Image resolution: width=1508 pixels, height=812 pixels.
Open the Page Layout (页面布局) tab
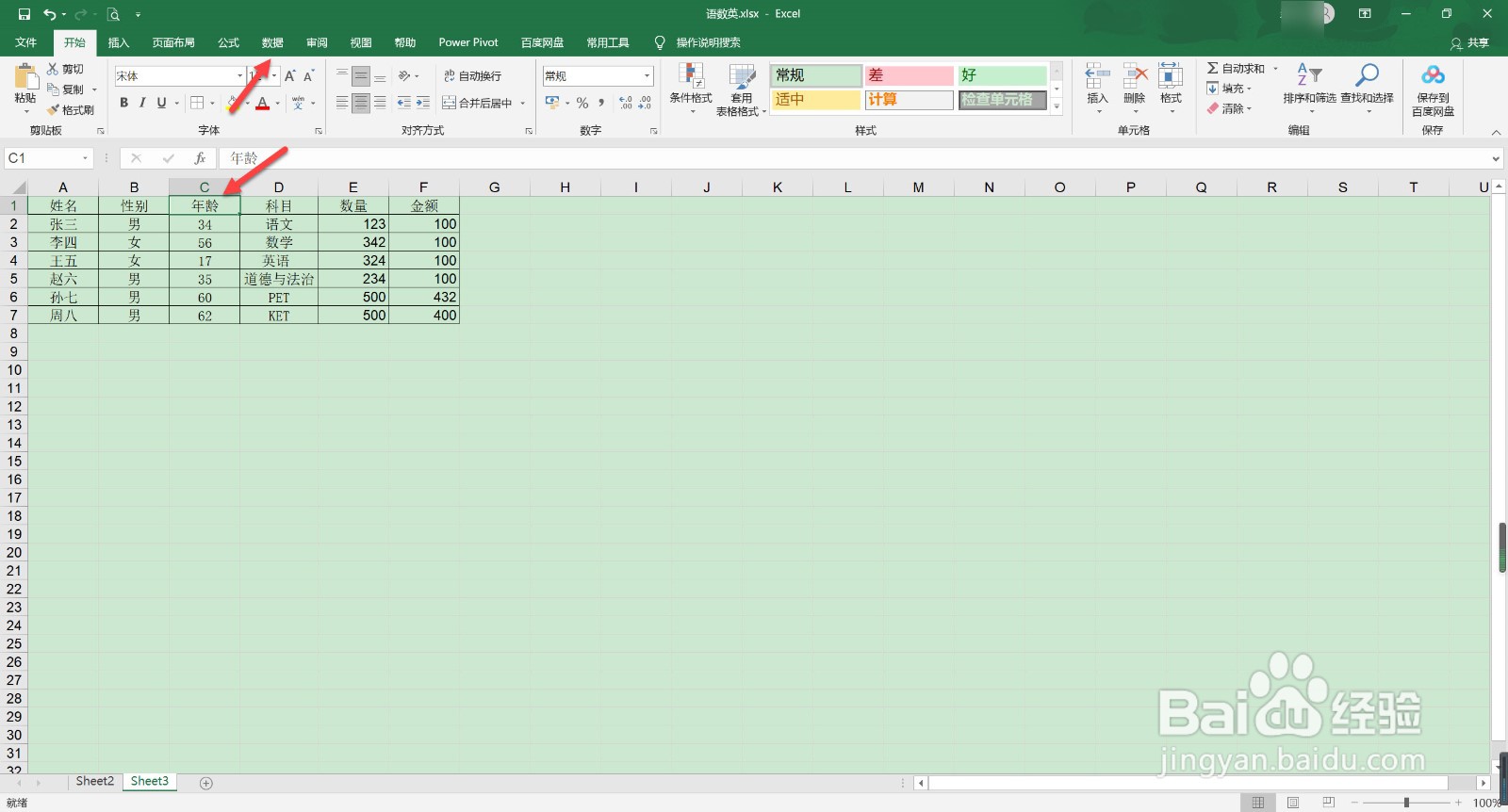point(173,42)
